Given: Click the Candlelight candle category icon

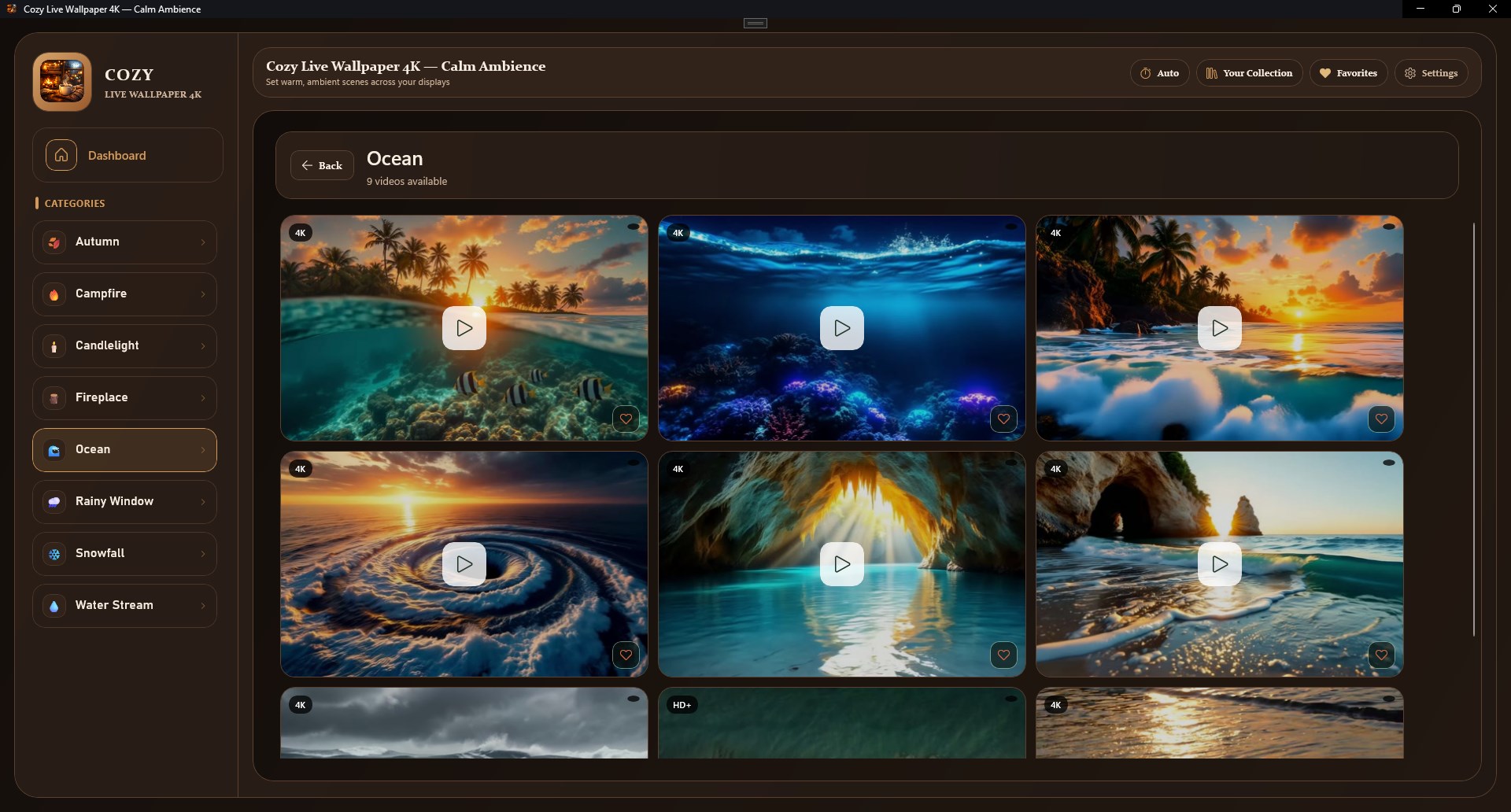Looking at the screenshot, I should 54,346.
